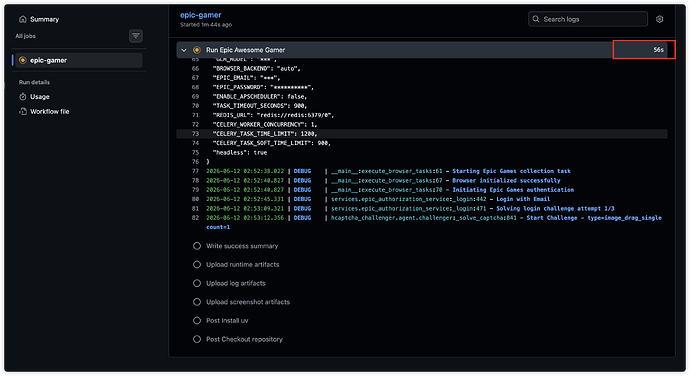Click the Write success summary step
The width and height of the screenshot is (690, 376).
(x=242, y=246)
